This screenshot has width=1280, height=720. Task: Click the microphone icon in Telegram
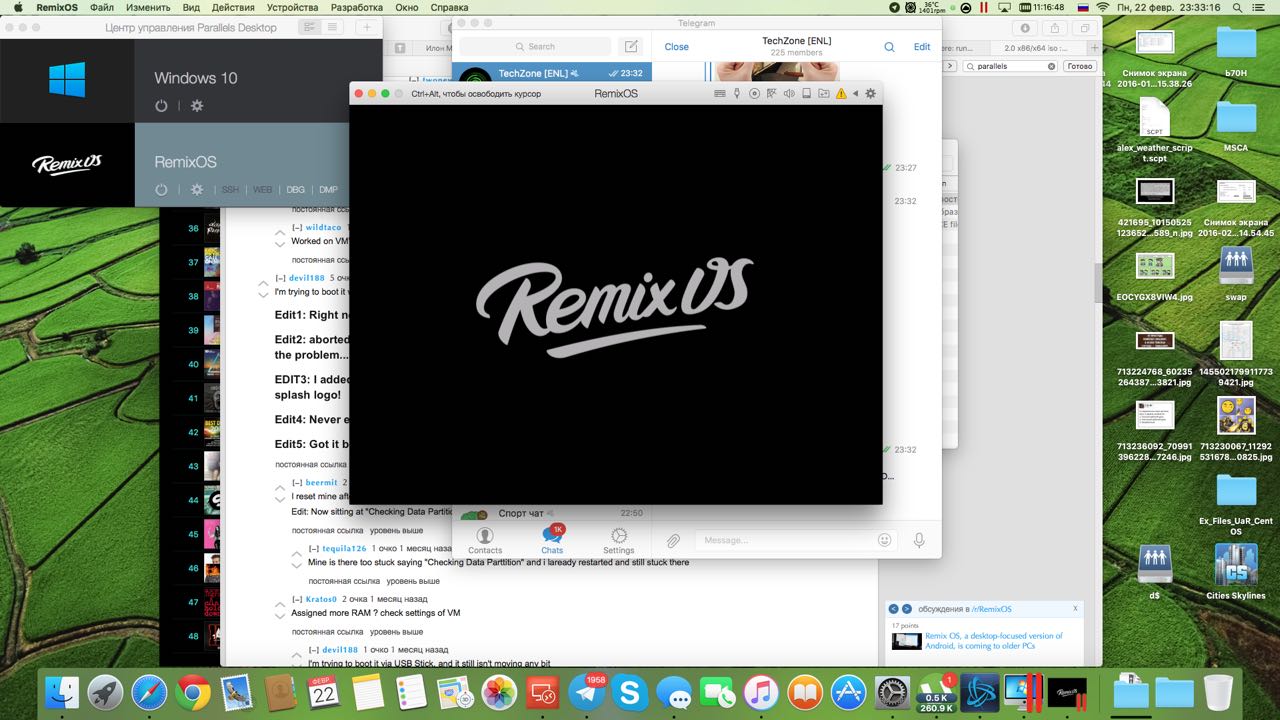(918, 540)
